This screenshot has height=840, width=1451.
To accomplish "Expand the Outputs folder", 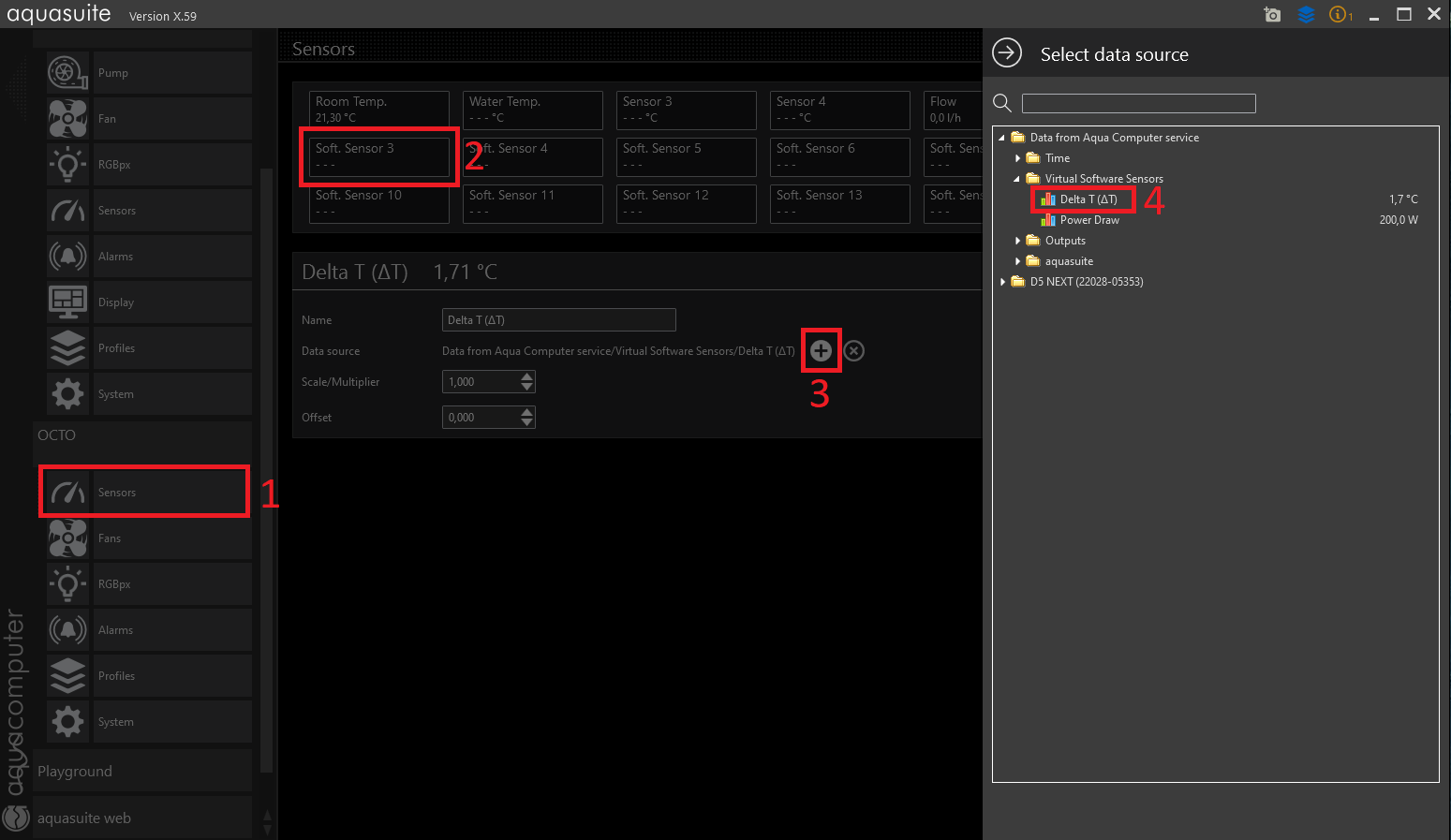I will [x=1017, y=241].
